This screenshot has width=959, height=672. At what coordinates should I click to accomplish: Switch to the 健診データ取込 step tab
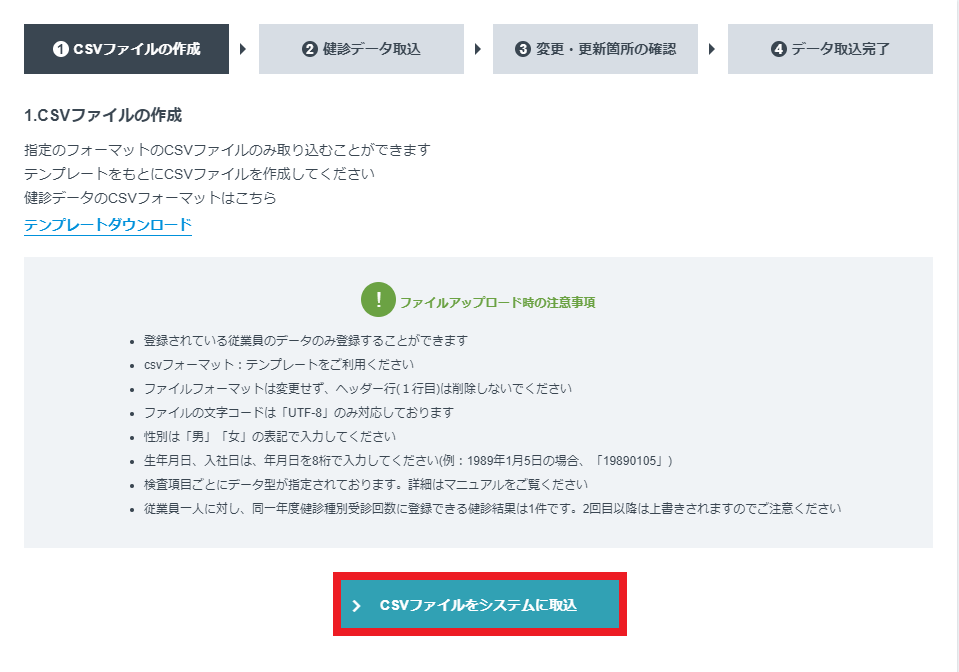coord(360,48)
